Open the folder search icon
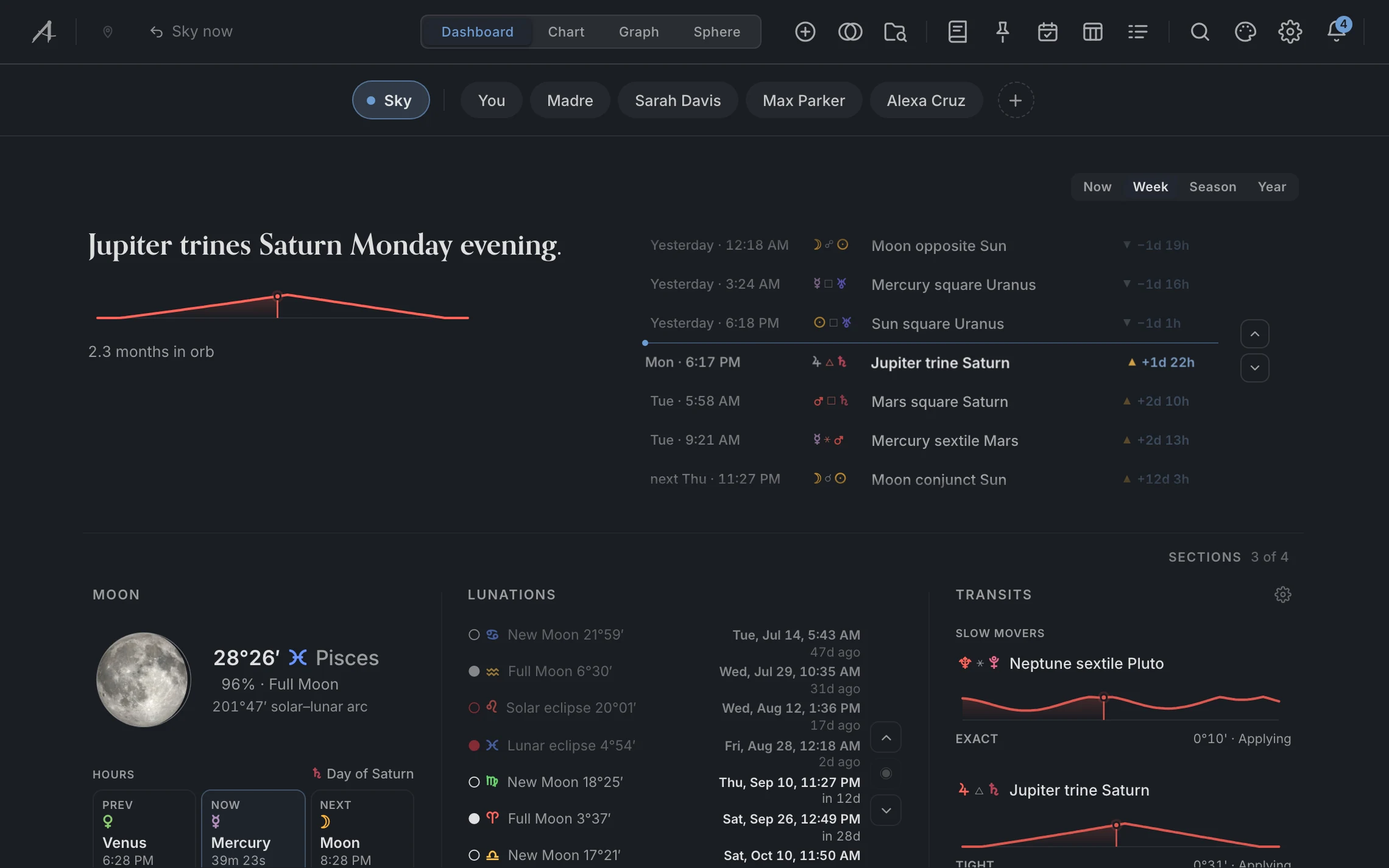Screen dimensions: 1389x868 tap(895, 32)
